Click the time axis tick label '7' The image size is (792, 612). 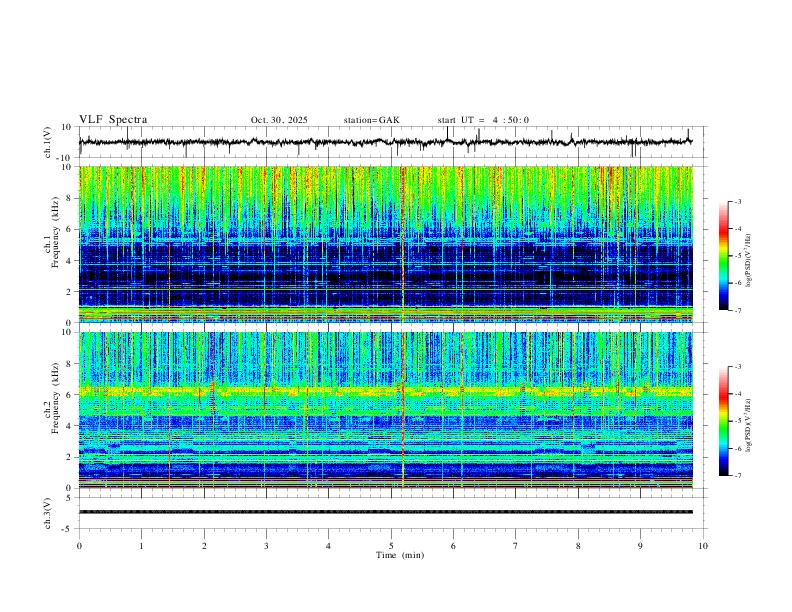[x=516, y=546]
